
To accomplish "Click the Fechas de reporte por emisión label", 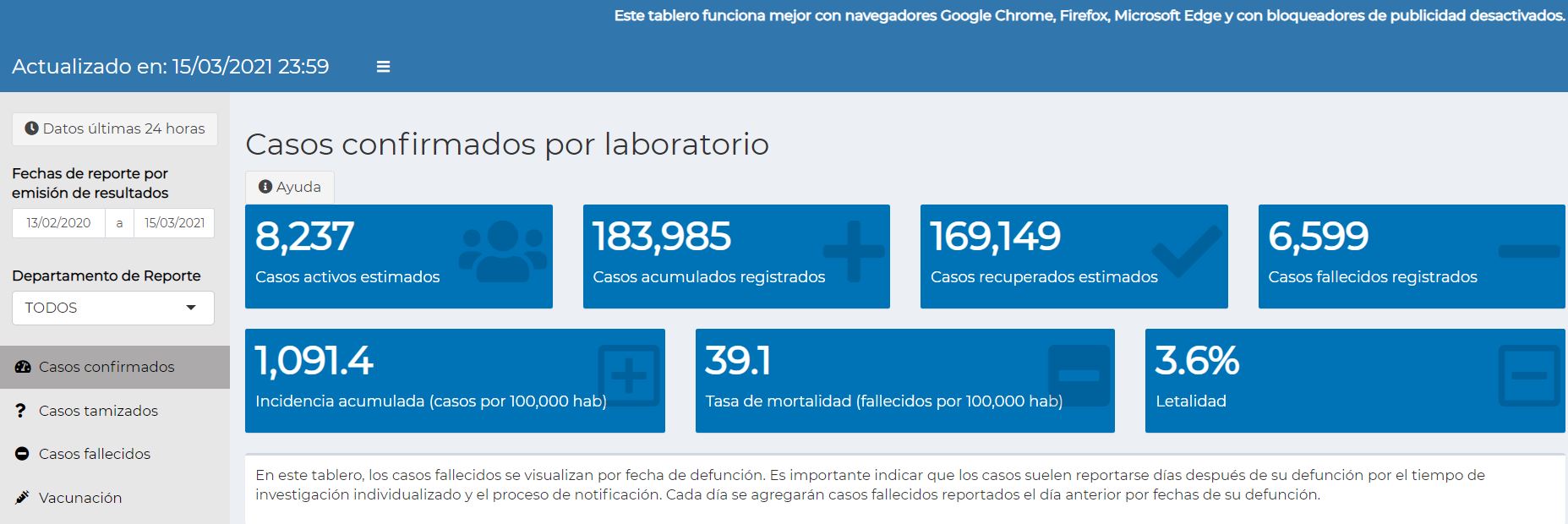I will (90, 183).
